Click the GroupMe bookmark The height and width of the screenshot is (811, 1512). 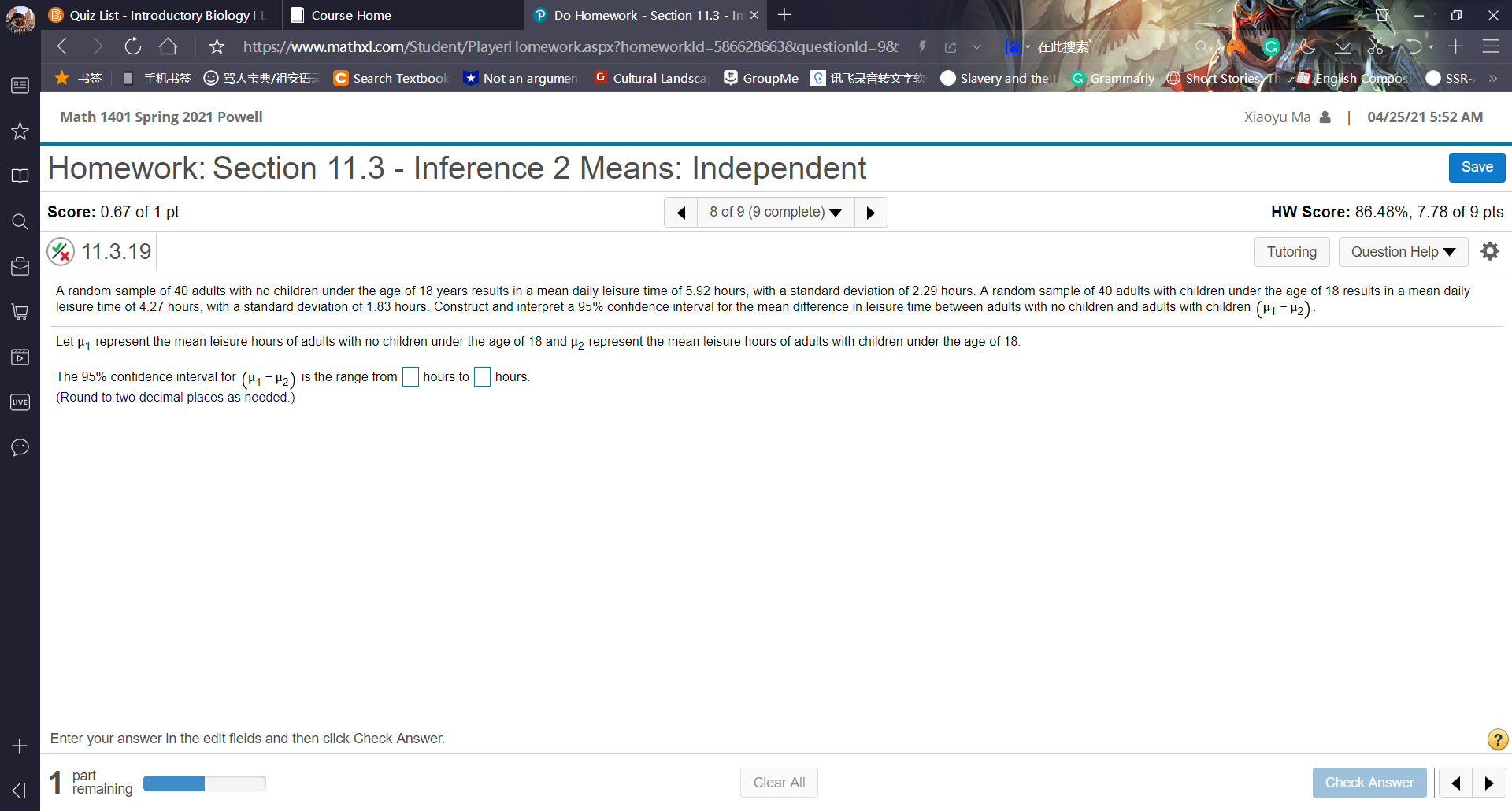[760, 78]
